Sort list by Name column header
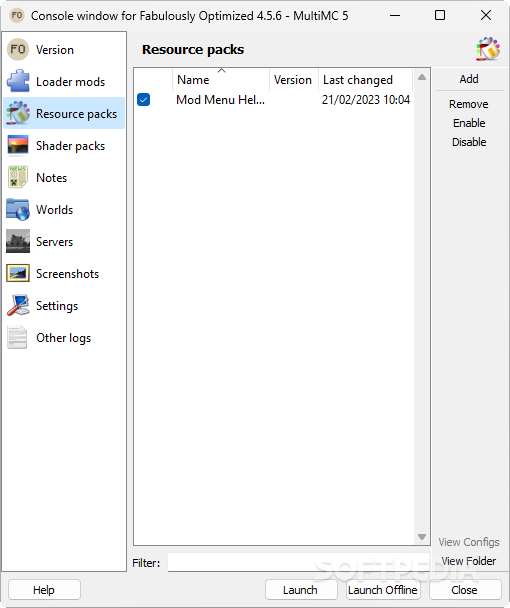510x608 pixels. pyautogui.click(x=221, y=80)
